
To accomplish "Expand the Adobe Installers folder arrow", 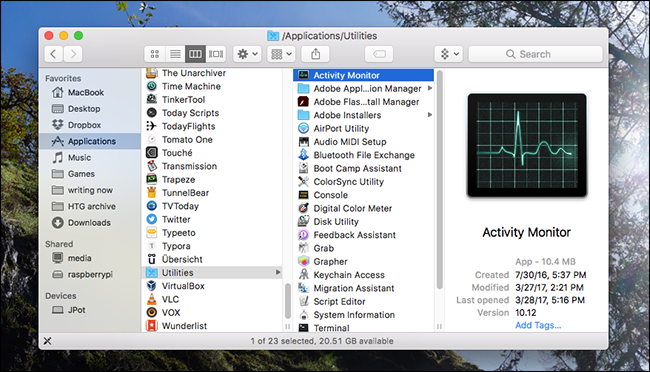I will click(x=429, y=115).
